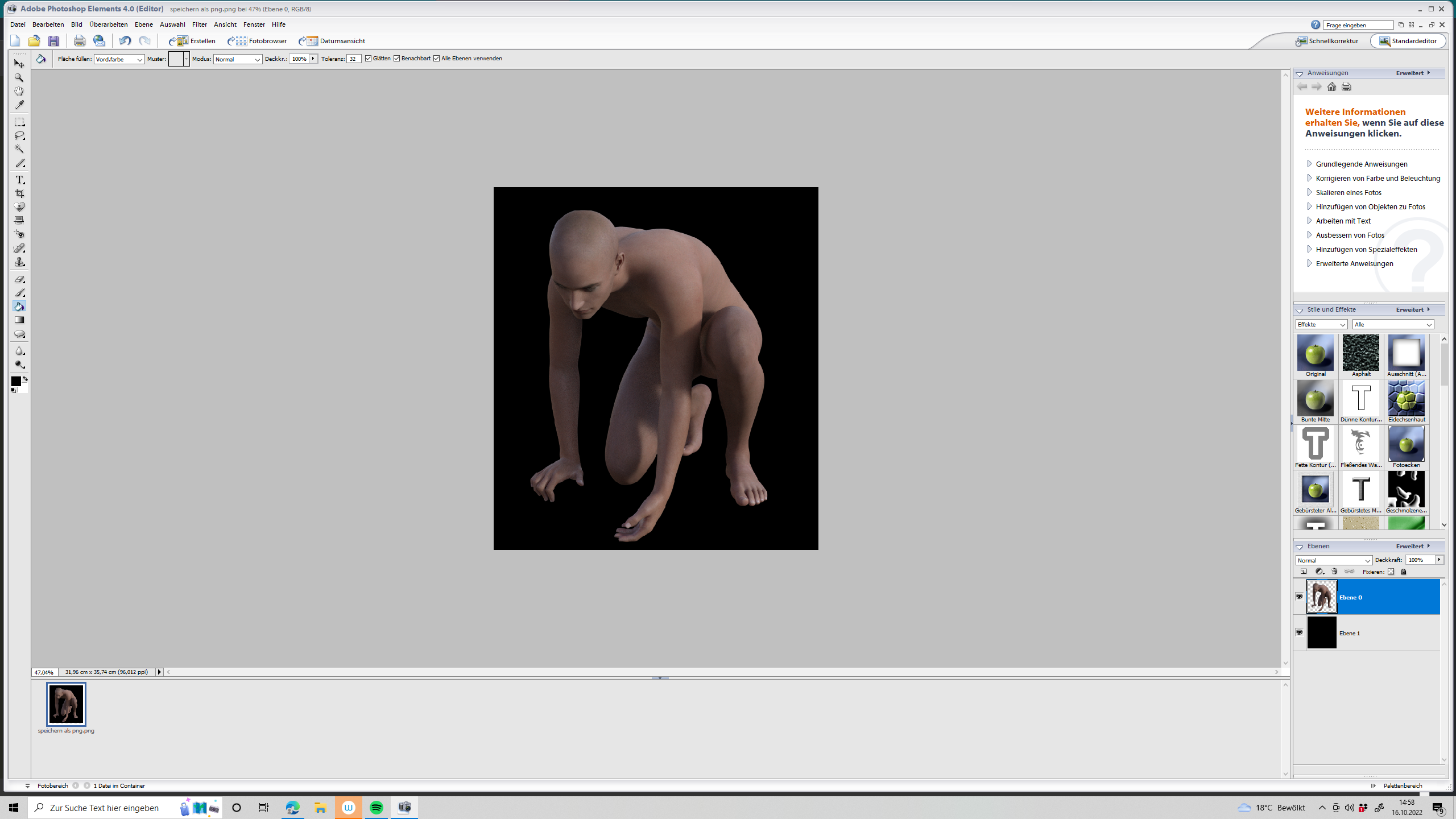Image resolution: width=1456 pixels, height=819 pixels.
Task: Select the Horizontal Type tool
Action: (x=19, y=180)
